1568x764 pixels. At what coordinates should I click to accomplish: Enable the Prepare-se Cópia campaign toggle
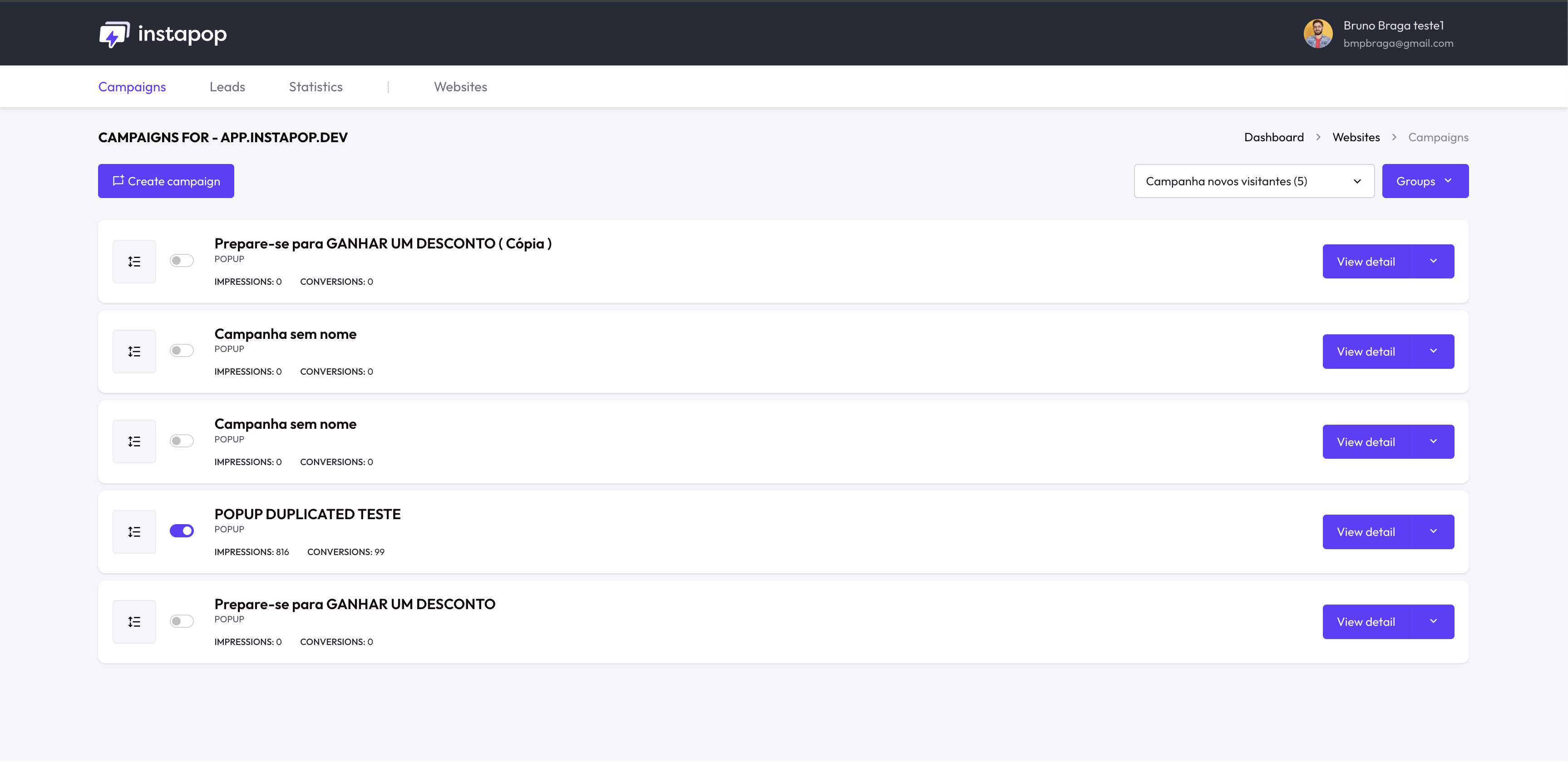pyautogui.click(x=182, y=261)
